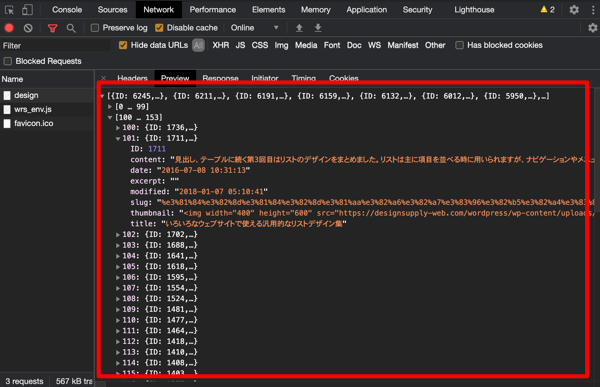Image resolution: width=600 pixels, height=387 pixels.
Task: Open DevTools settings gear icon
Action: [x=574, y=10]
